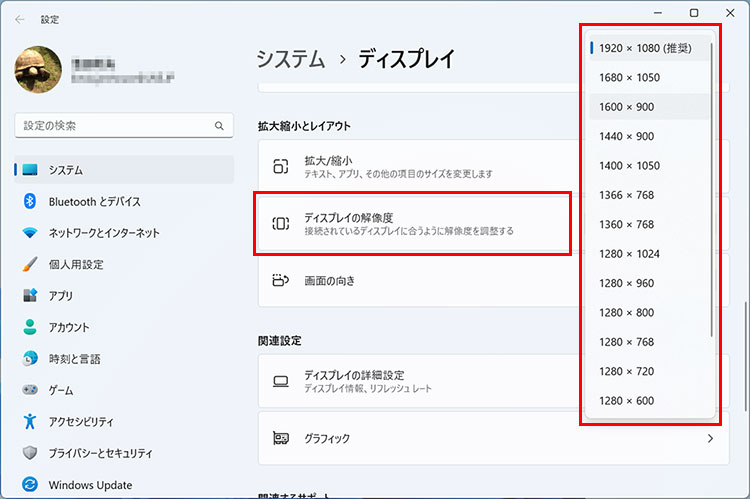Open Windows Update from sidebar
Viewport: 750px width, 499px height.
pos(88,484)
